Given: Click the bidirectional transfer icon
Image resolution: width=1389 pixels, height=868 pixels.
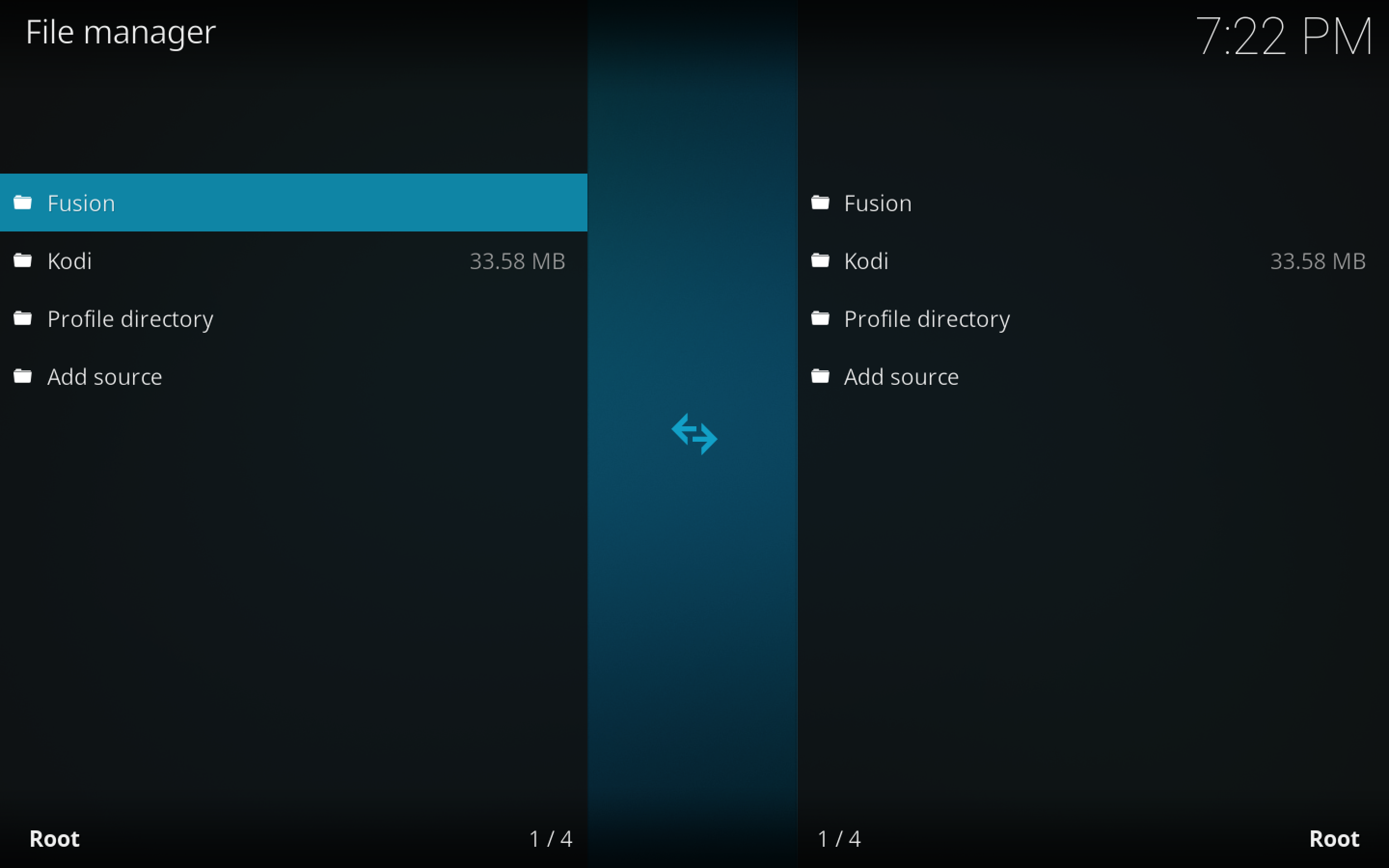Looking at the screenshot, I should [695, 434].
